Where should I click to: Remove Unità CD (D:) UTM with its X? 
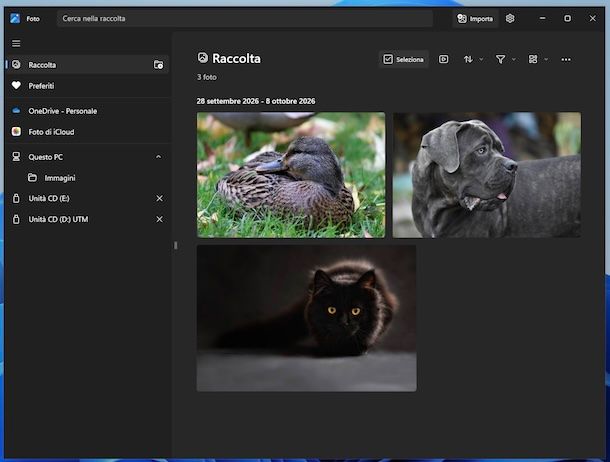[x=159, y=219]
